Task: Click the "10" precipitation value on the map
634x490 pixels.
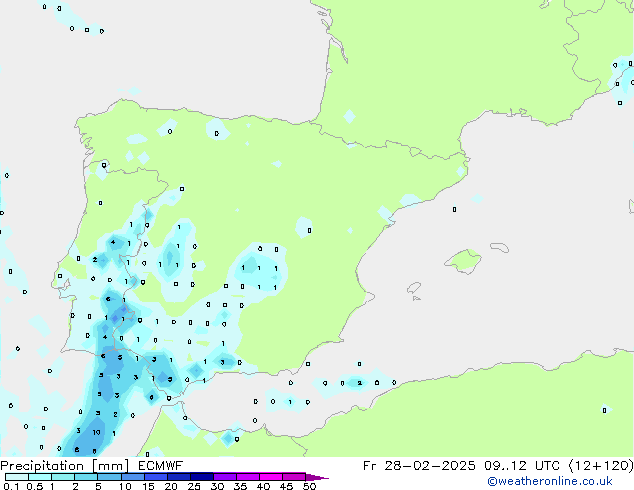Action: tap(96, 433)
